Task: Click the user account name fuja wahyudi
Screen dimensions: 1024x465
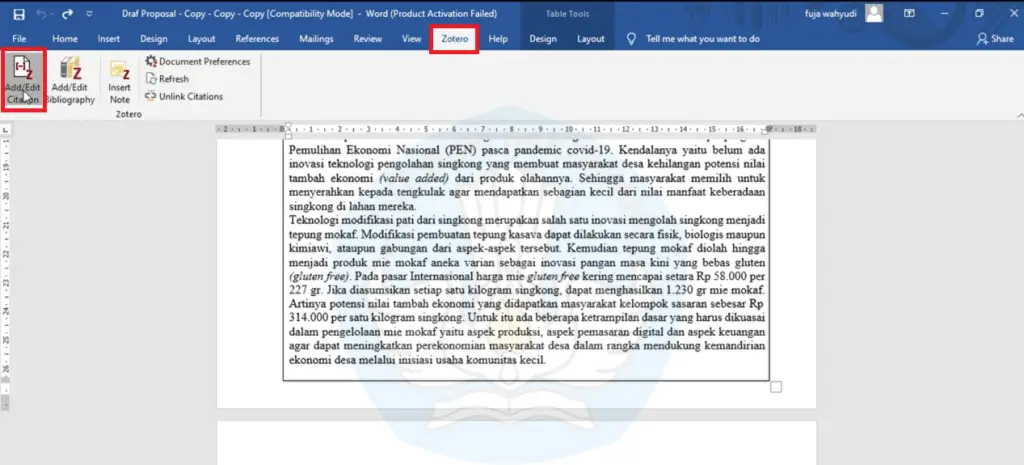Action: pos(831,14)
